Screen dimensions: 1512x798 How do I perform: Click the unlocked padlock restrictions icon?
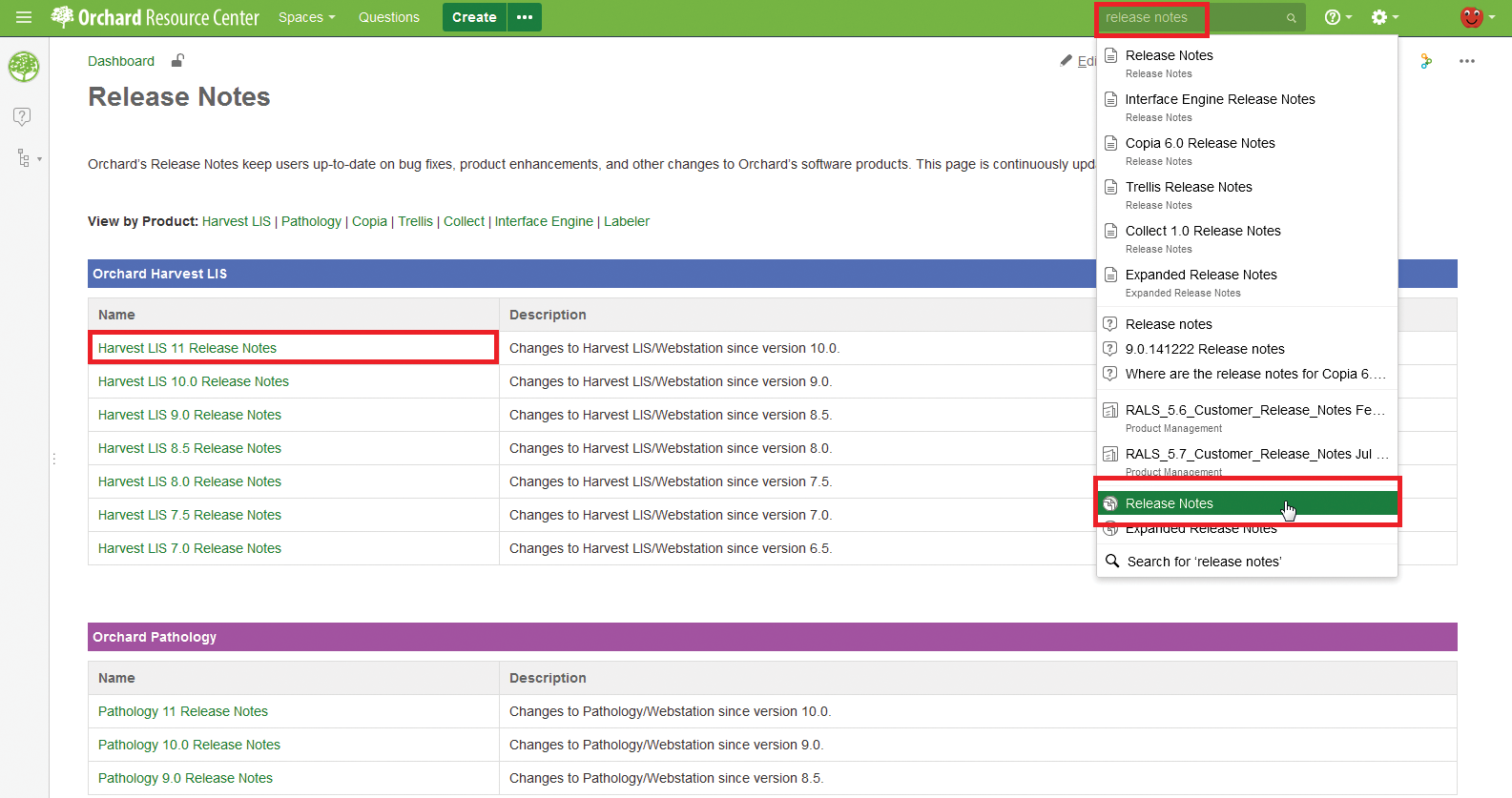[x=177, y=61]
